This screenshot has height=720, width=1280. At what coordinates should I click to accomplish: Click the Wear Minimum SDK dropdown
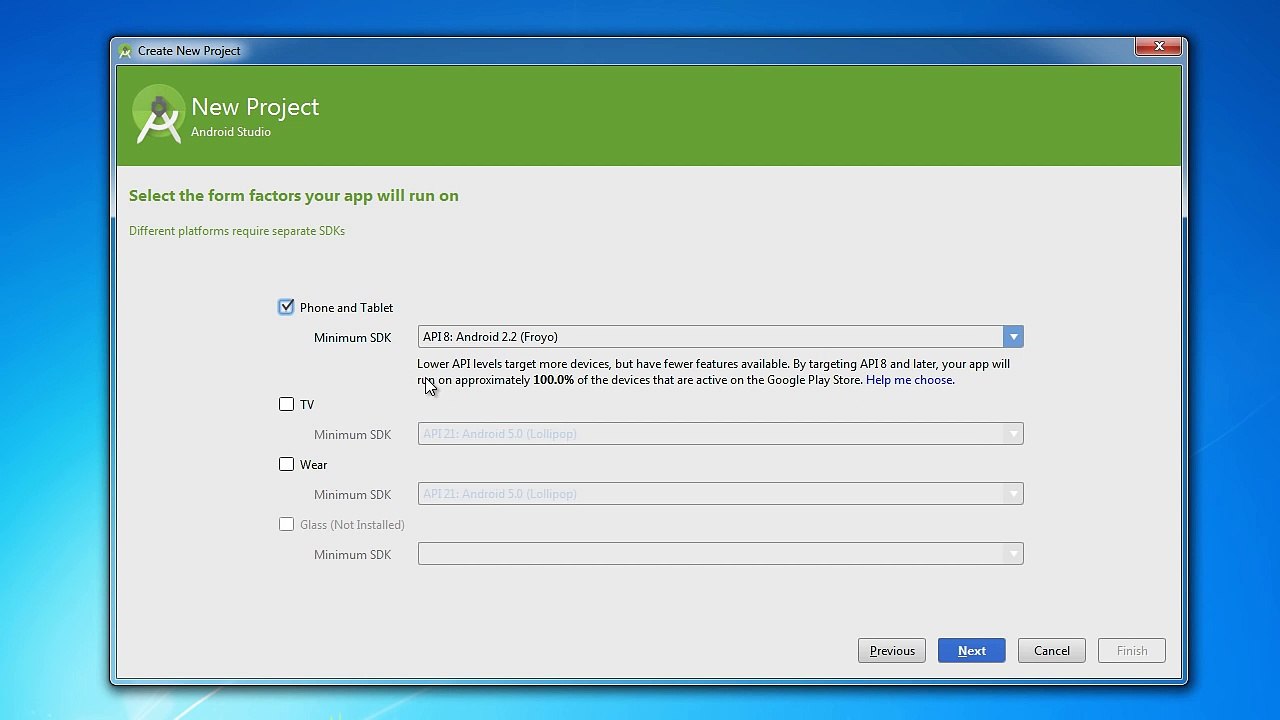(720, 494)
